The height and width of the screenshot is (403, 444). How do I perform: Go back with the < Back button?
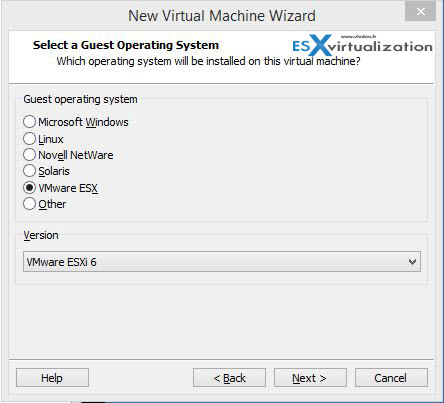coord(229,378)
